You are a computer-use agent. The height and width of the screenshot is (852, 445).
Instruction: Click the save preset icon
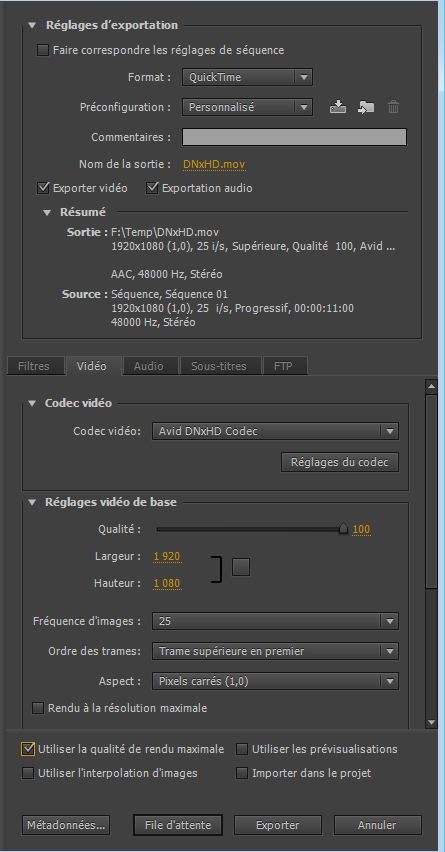click(338, 107)
